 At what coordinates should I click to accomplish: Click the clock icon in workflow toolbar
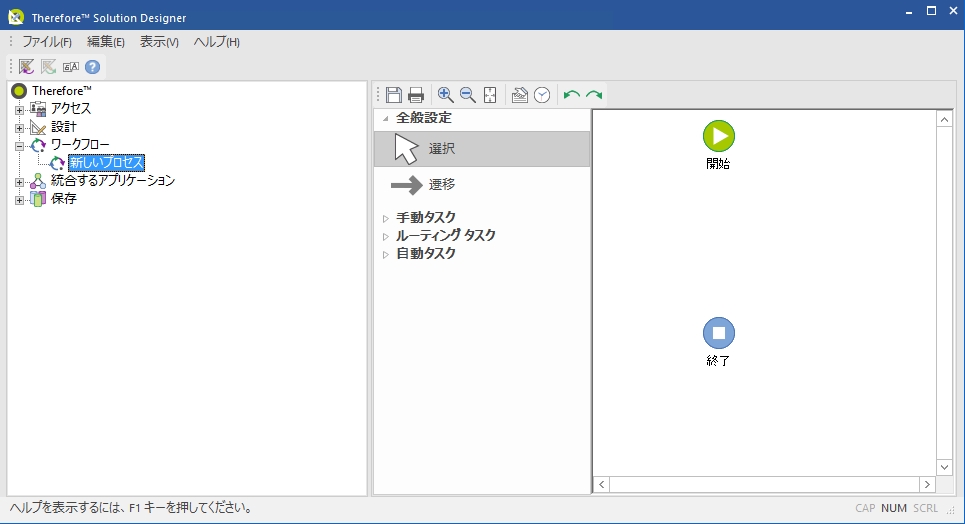pyautogui.click(x=542, y=95)
